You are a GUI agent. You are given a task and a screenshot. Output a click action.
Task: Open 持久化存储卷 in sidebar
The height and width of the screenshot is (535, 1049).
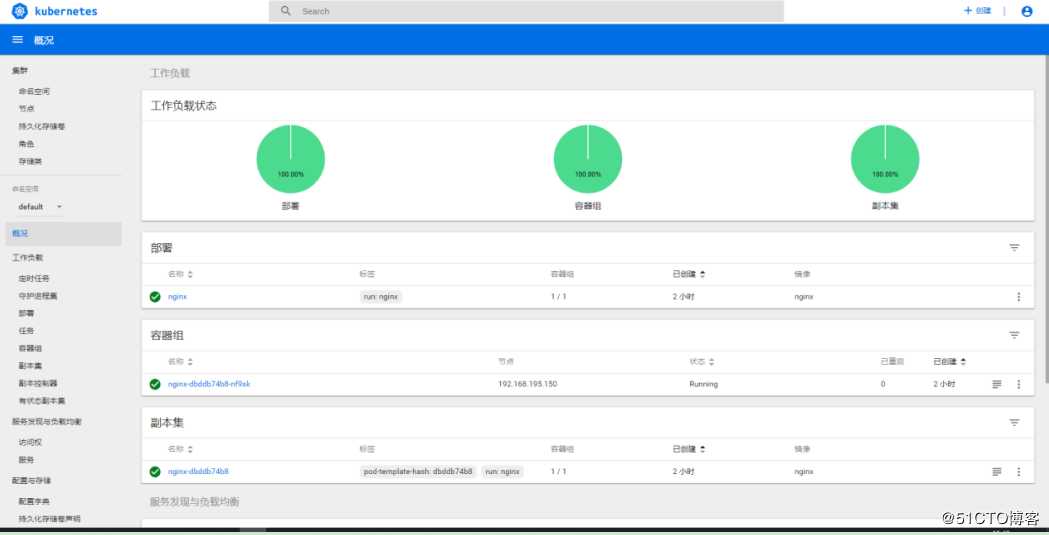coord(41,126)
